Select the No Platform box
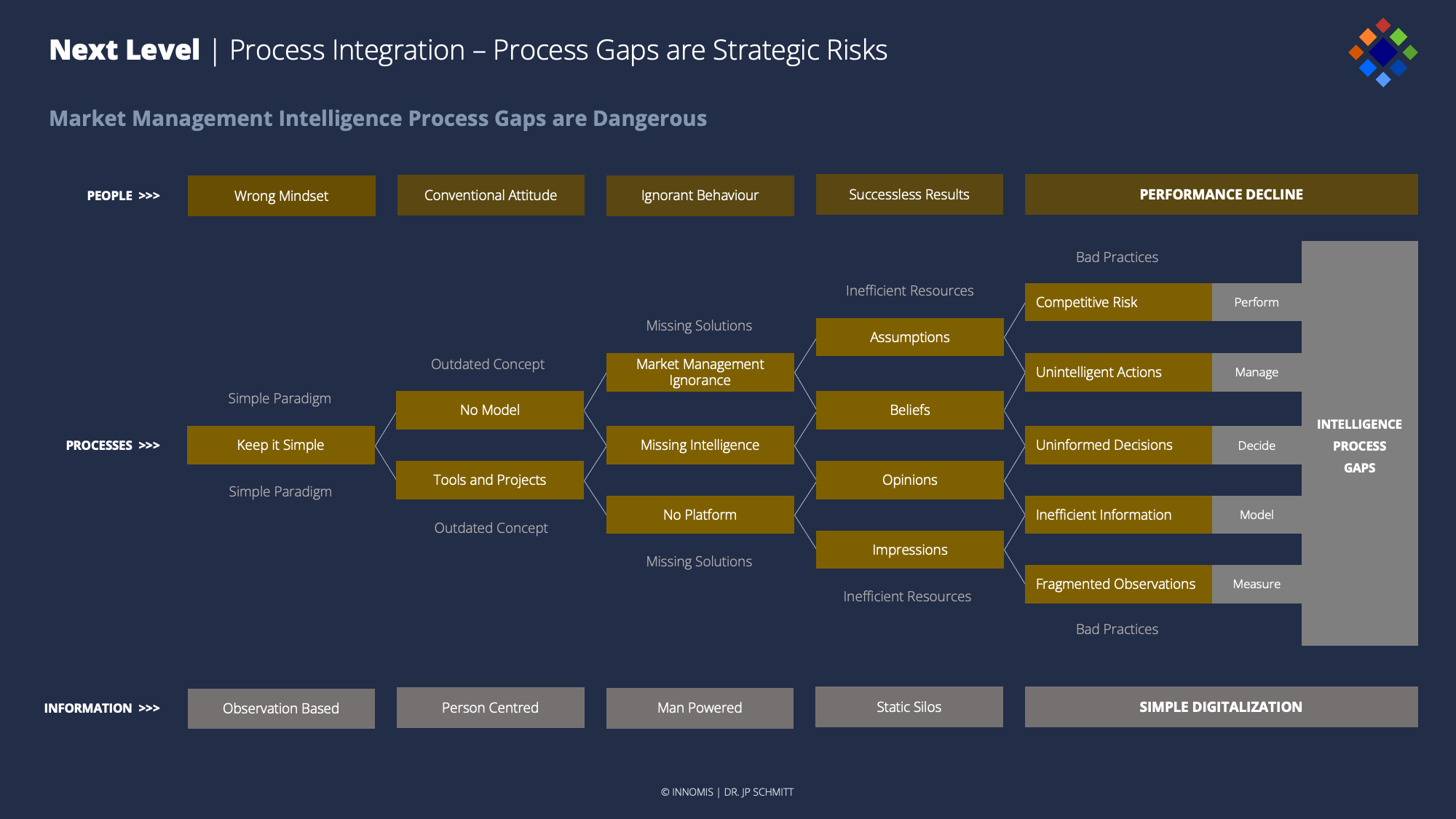The height and width of the screenshot is (819, 1456). point(700,515)
